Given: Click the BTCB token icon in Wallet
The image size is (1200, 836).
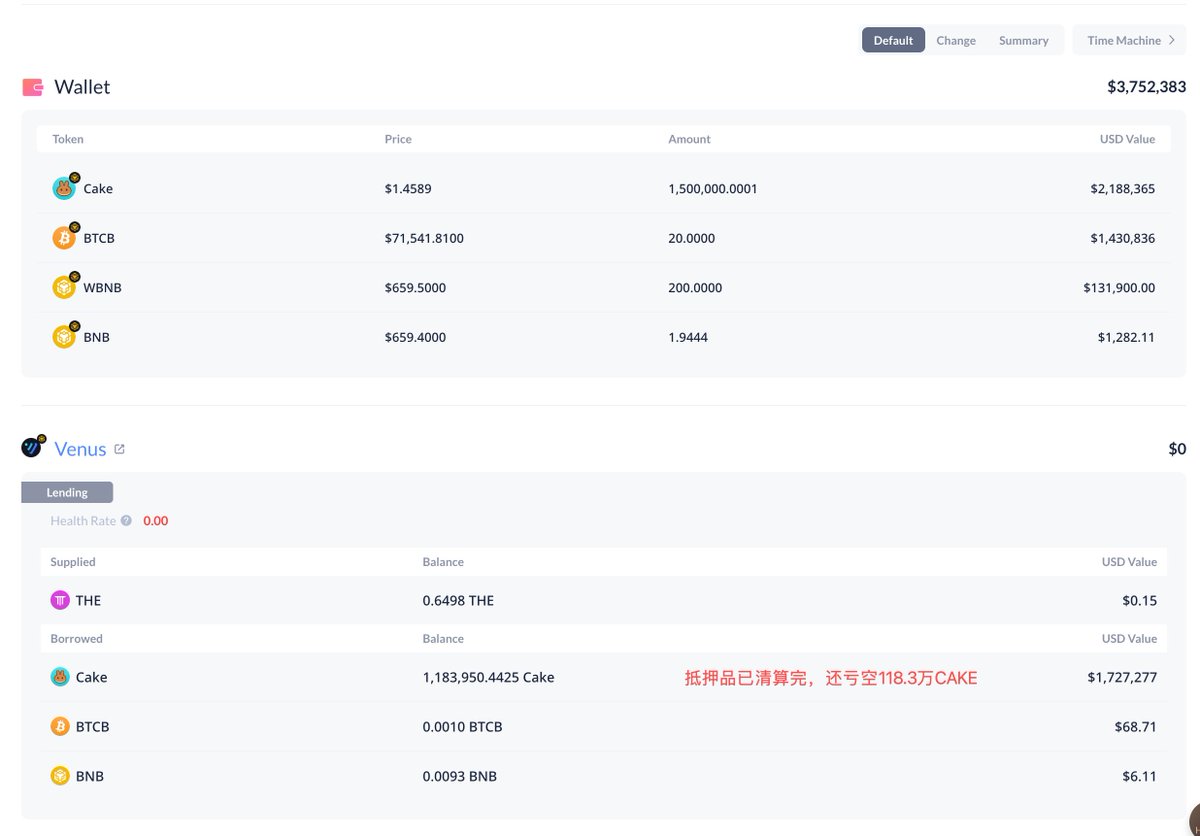Looking at the screenshot, I should [64, 238].
